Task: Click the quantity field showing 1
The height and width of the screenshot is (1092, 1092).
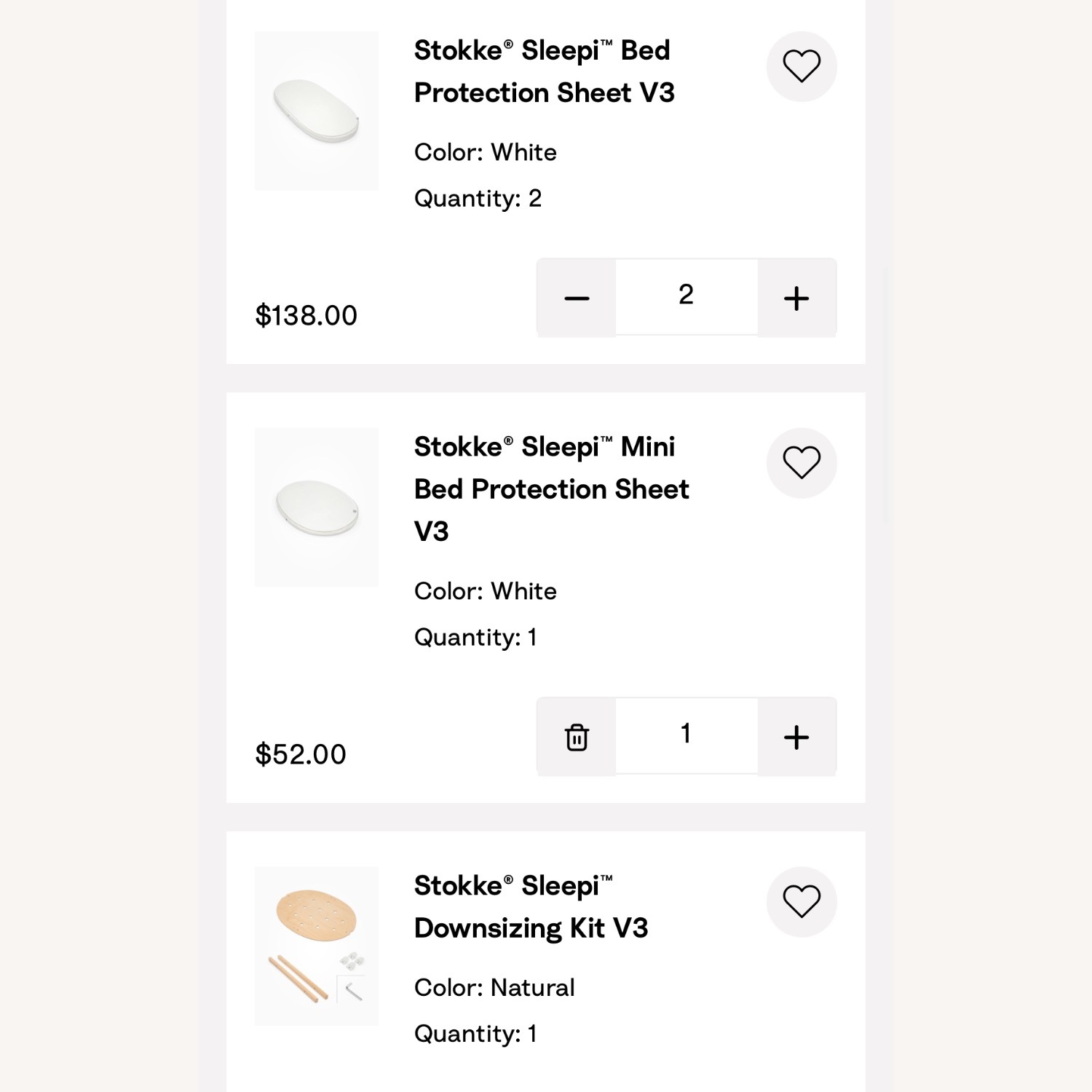Action: pos(686,735)
